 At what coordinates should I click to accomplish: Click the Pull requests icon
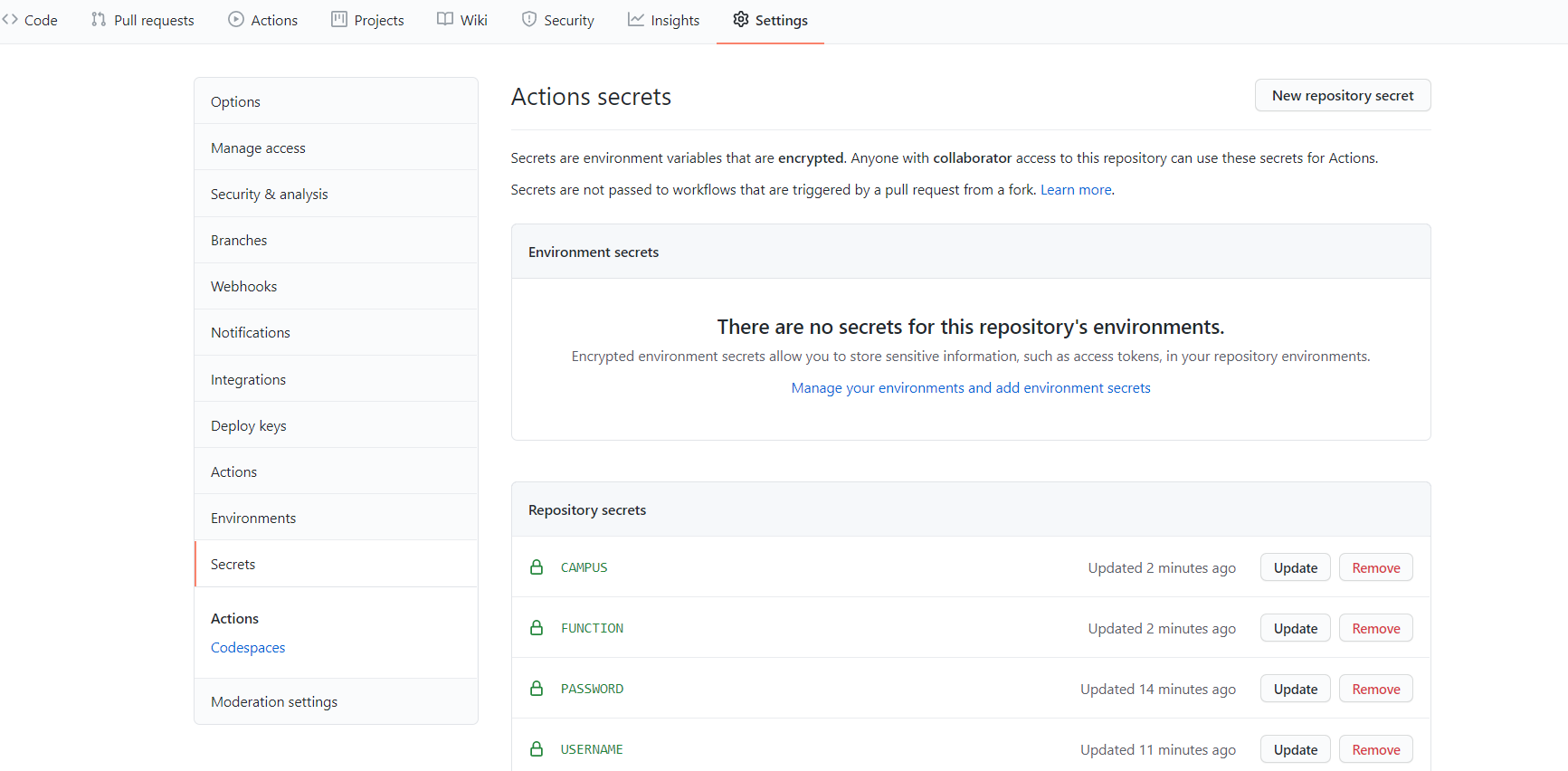(99, 19)
